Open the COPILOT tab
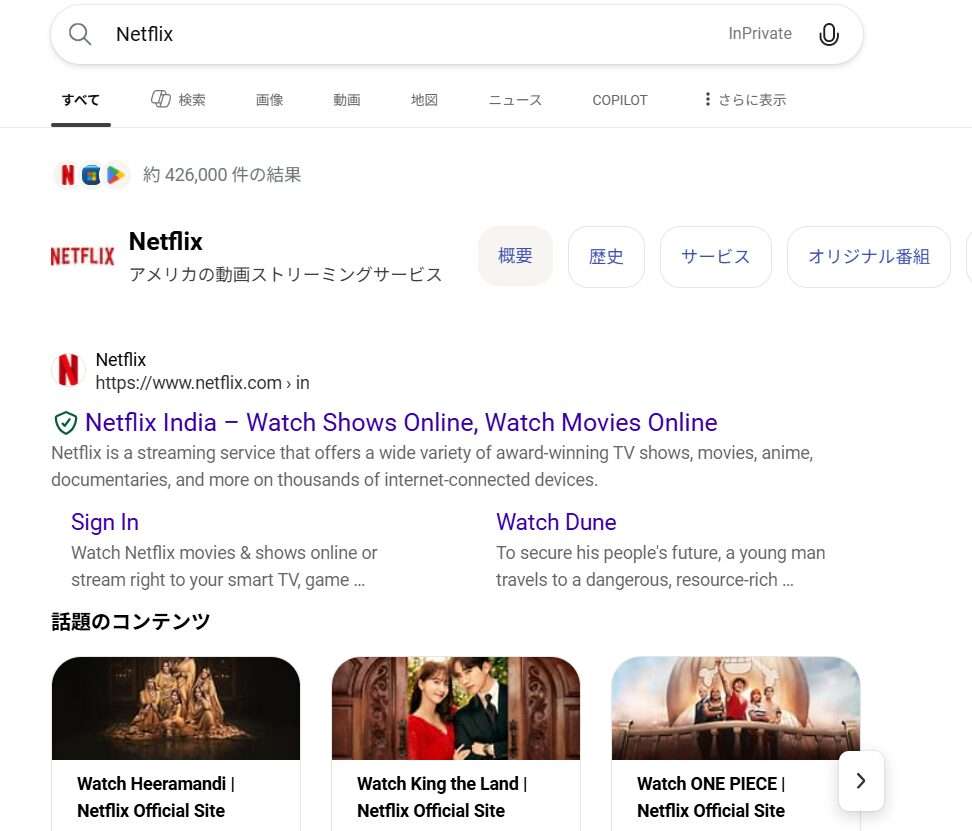972x831 pixels. (620, 100)
